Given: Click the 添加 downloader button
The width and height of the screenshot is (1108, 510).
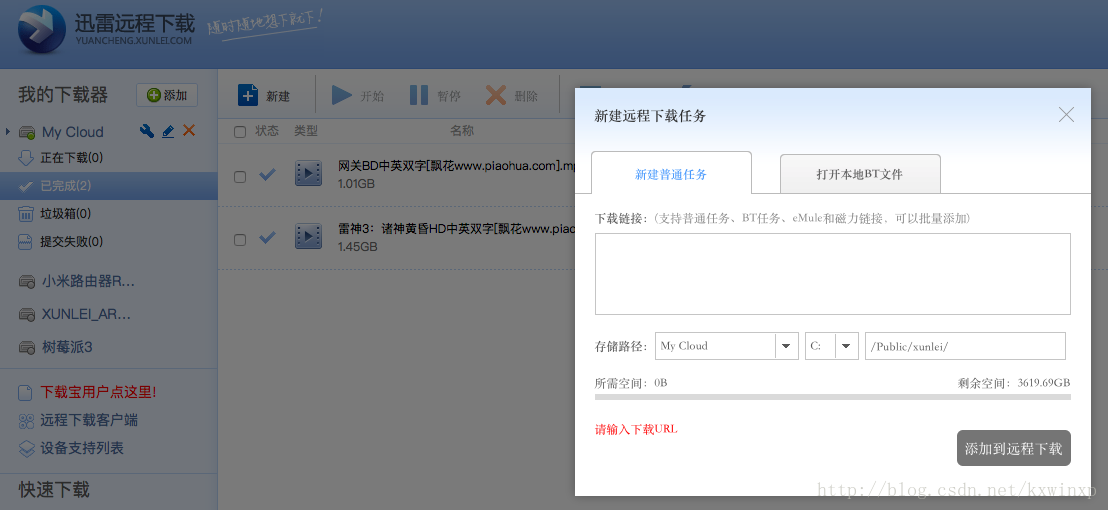Looking at the screenshot, I should coord(167,95).
